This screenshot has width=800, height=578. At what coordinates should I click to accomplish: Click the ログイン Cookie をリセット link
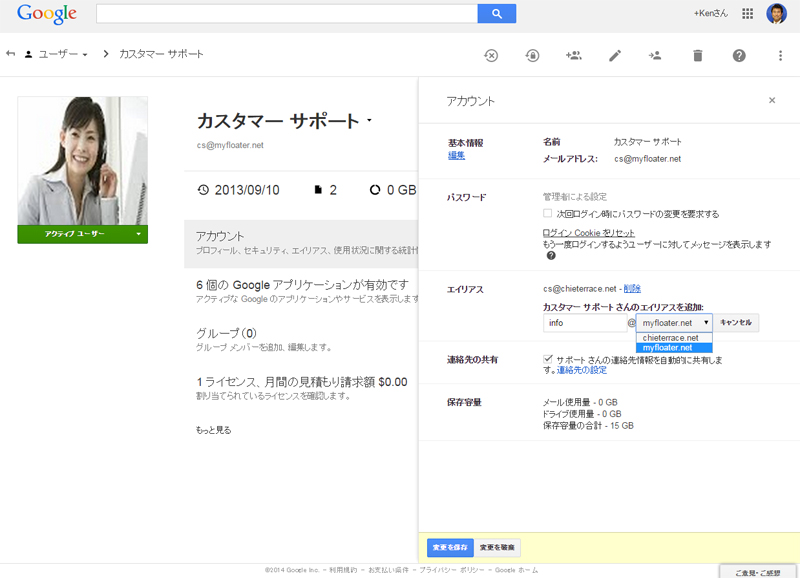click(x=588, y=233)
